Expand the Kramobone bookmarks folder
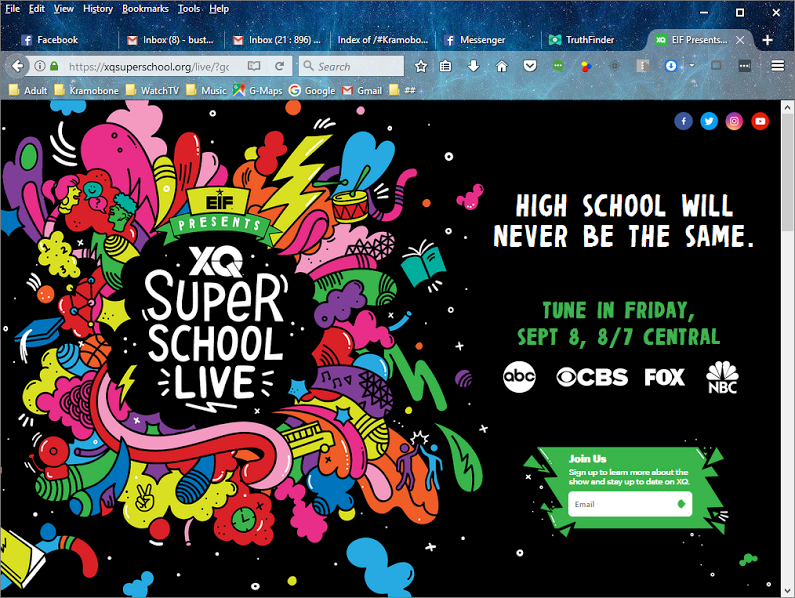795x598 pixels. [x=87, y=90]
